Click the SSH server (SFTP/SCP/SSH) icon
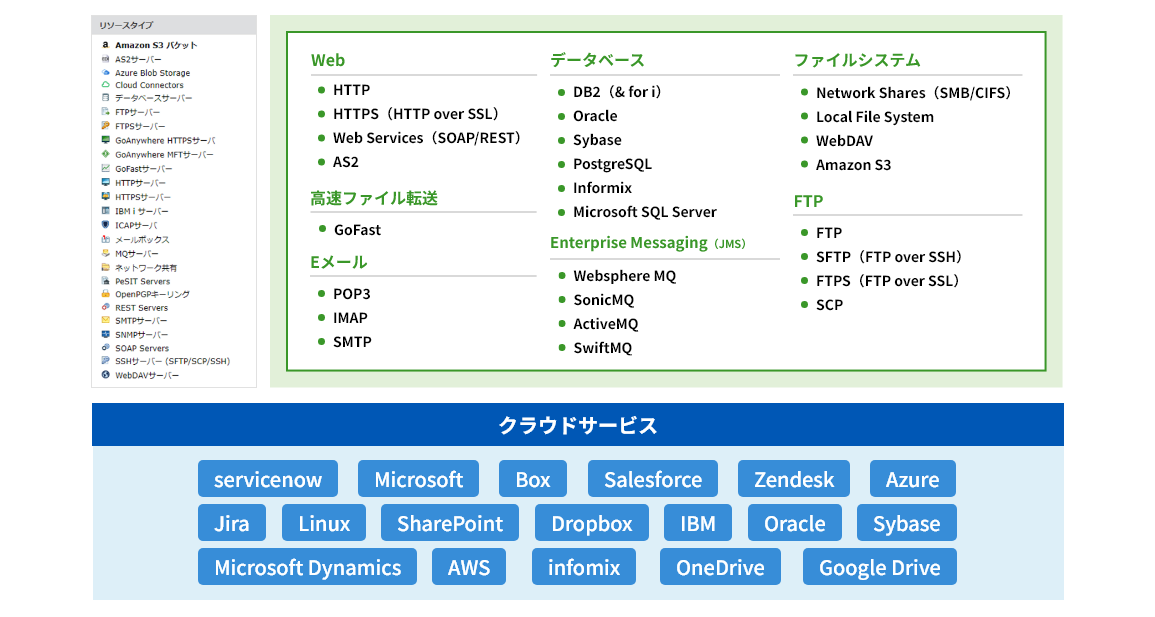The width and height of the screenshot is (1155, 617). pyautogui.click(x=105, y=361)
